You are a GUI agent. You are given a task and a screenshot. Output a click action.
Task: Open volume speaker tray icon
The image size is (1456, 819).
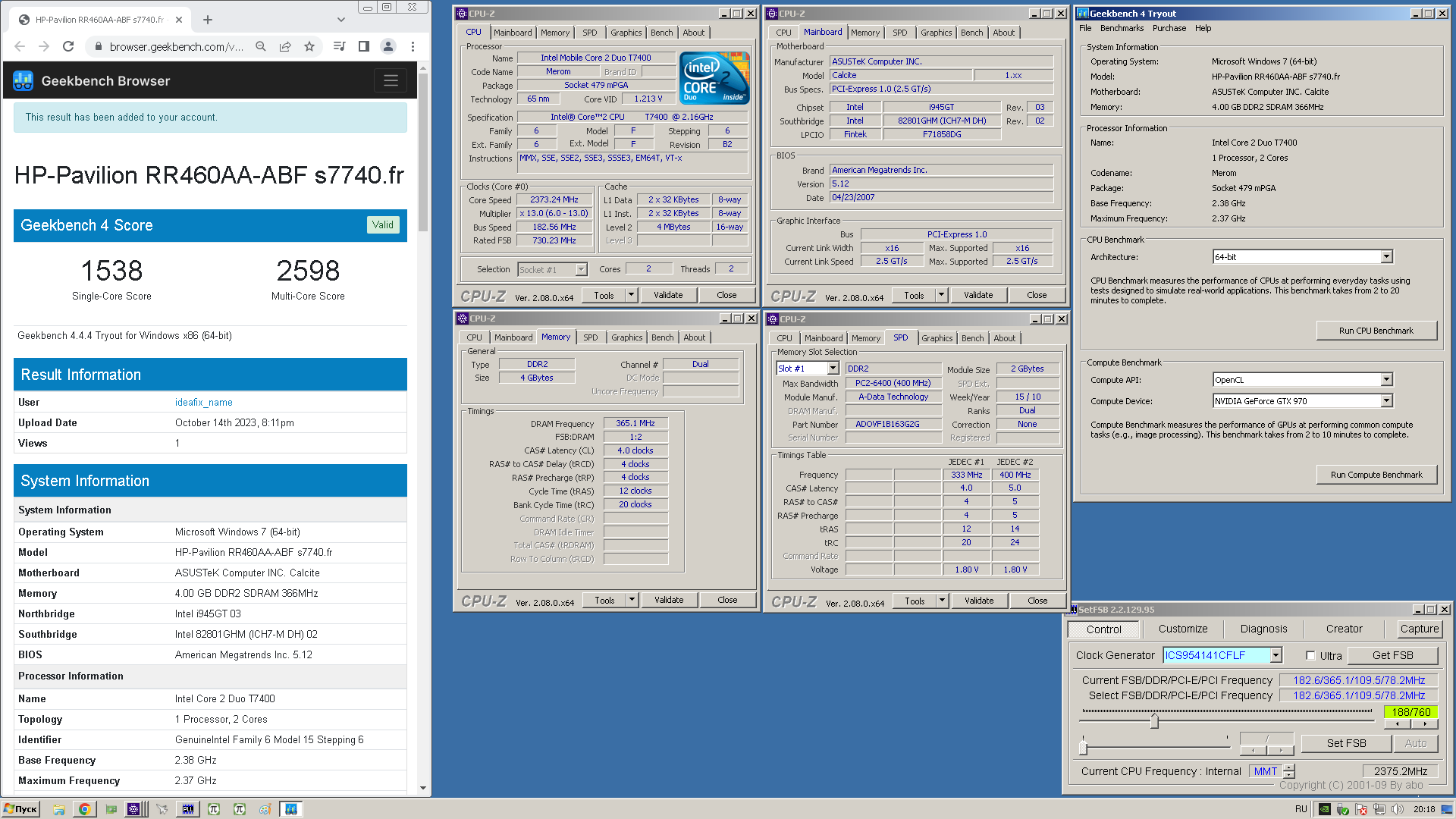click(1397, 809)
